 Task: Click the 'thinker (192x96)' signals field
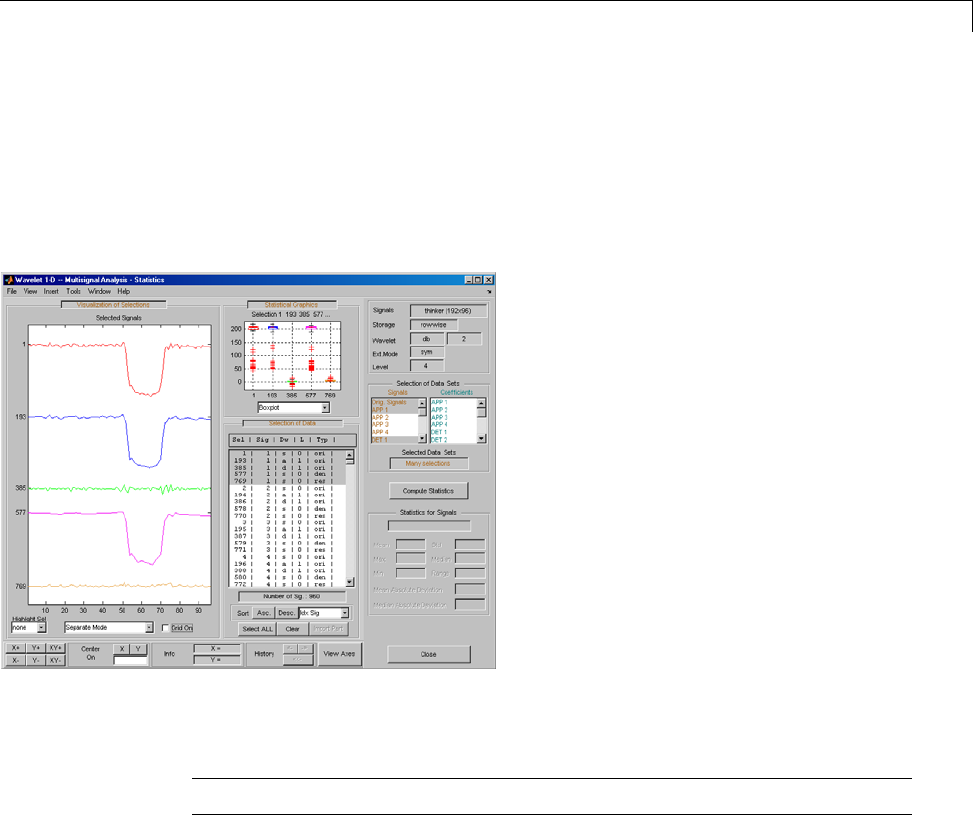coord(448,310)
